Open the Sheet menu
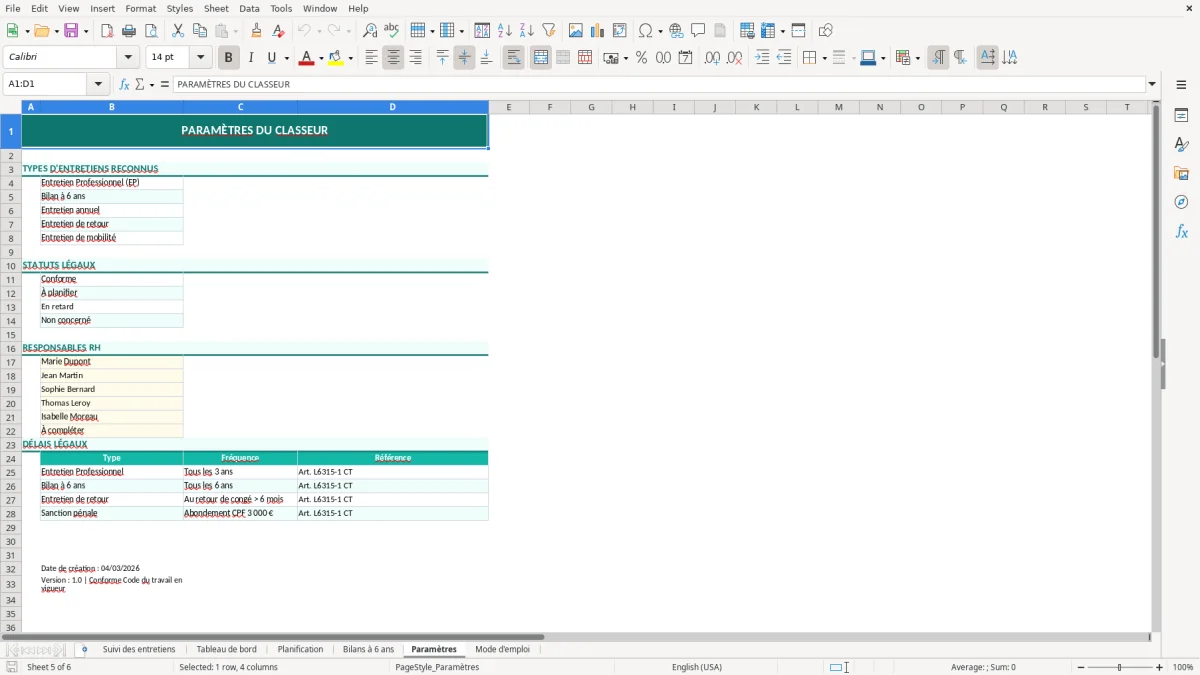The height and width of the screenshot is (675, 1200). [x=216, y=8]
